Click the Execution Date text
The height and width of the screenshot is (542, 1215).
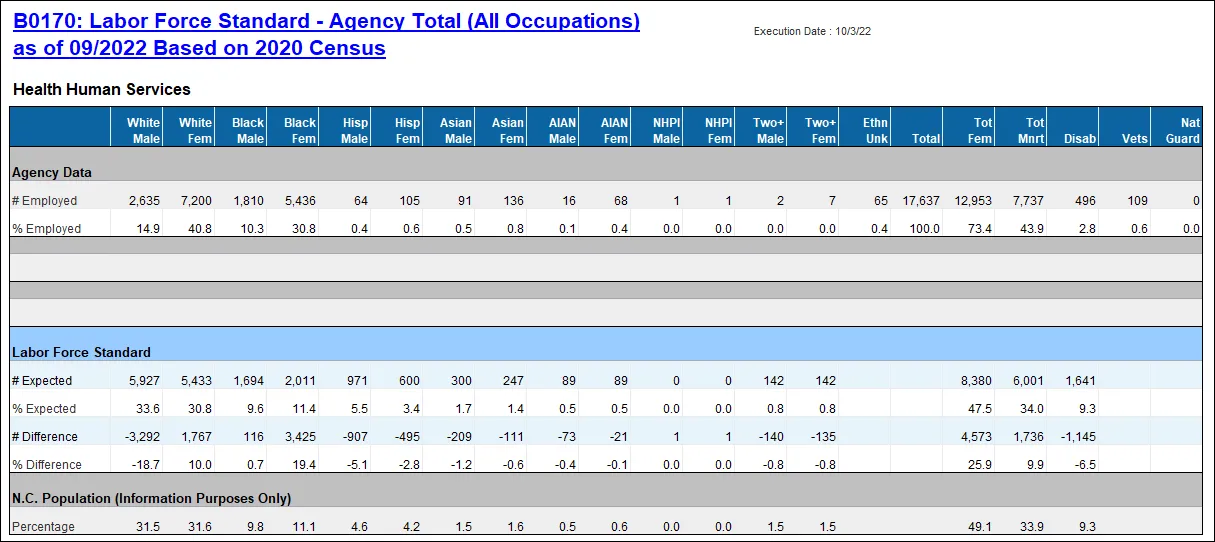pos(812,32)
